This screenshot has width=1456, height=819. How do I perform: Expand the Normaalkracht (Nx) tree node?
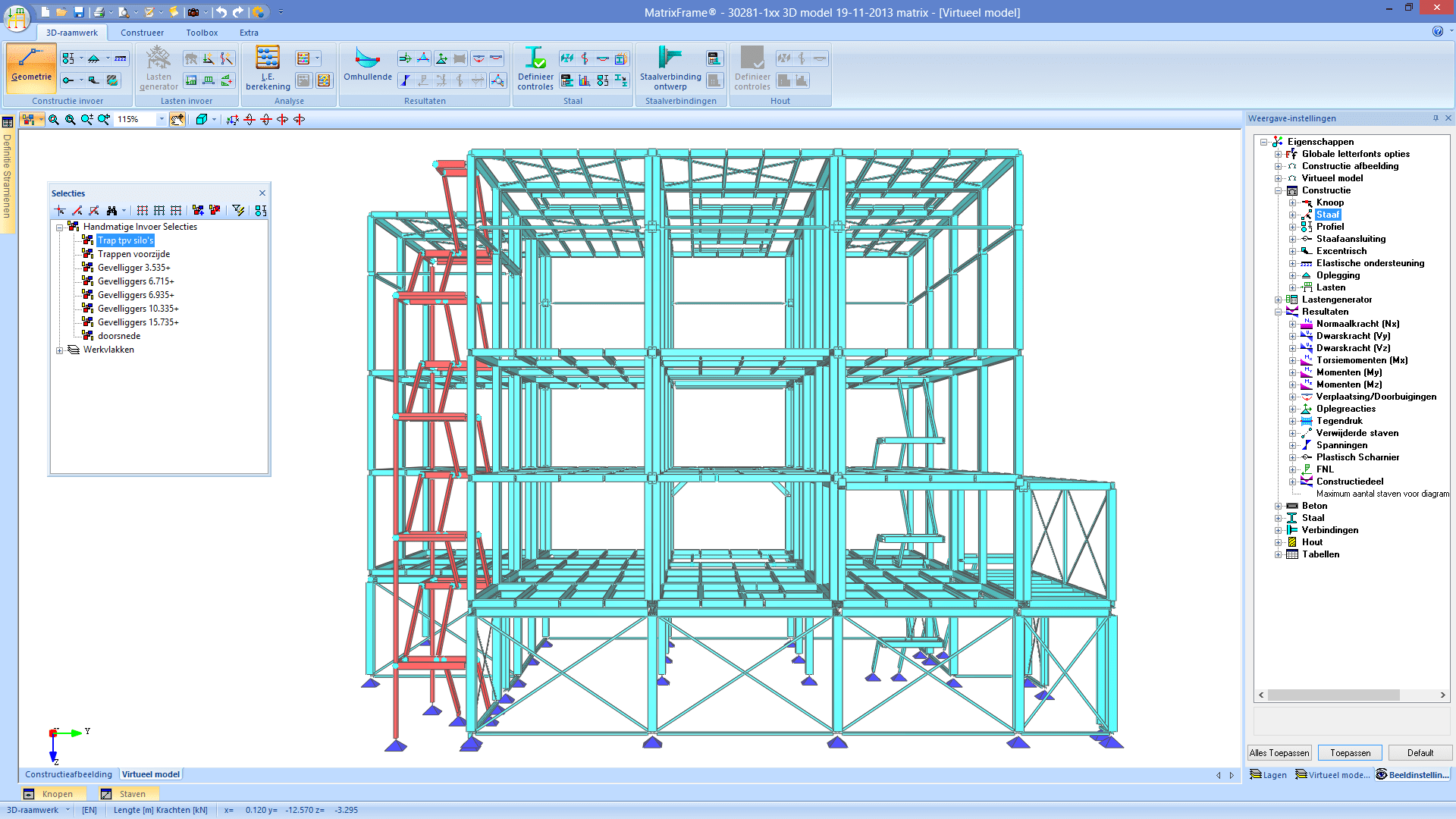(x=1293, y=324)
